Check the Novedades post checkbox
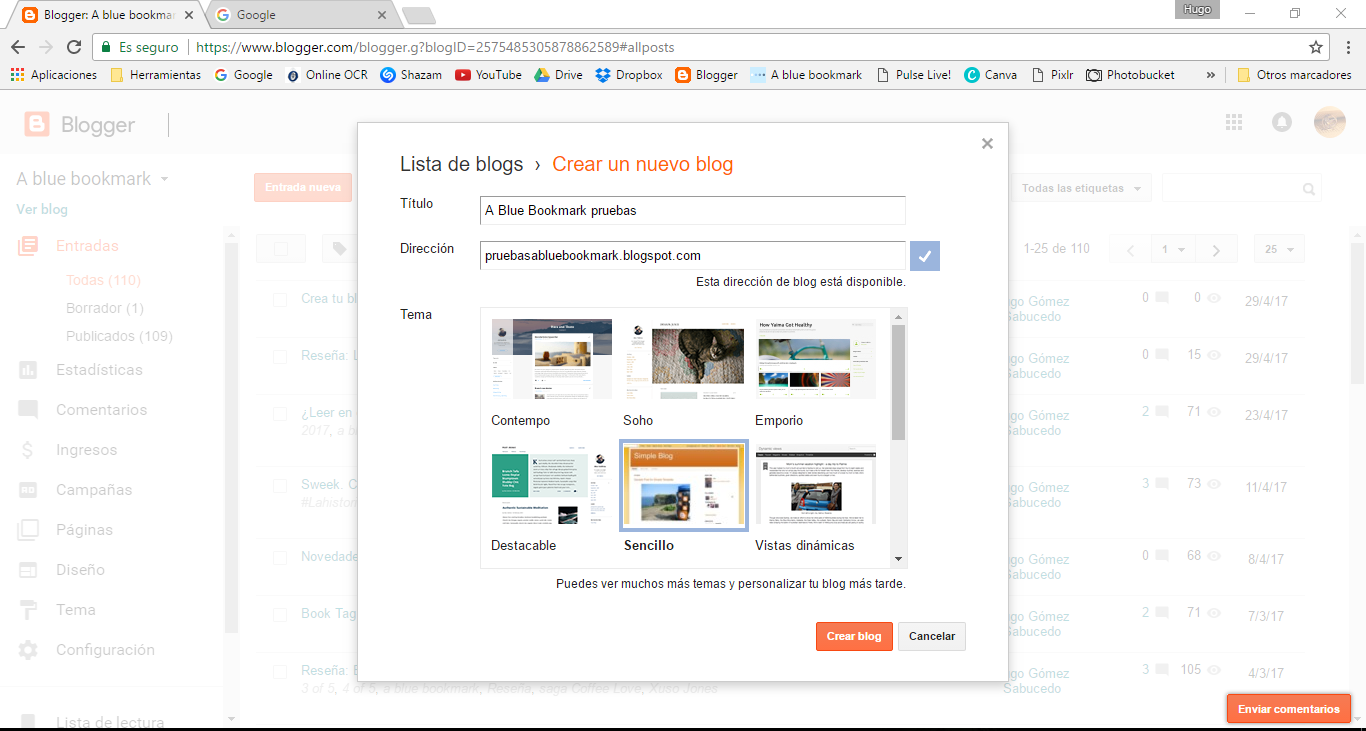The image size is (1366, 731). pyautogui.click(x=280, y=557)
